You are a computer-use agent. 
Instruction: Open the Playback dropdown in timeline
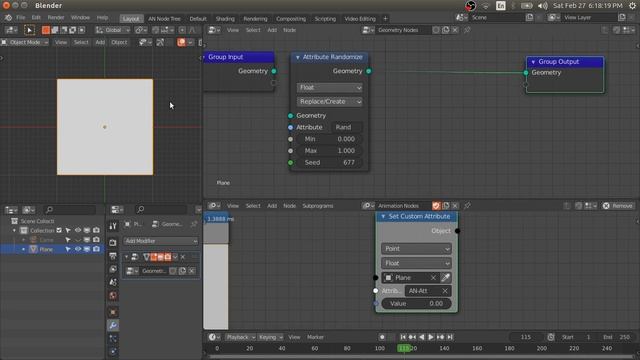click(240, 337)
